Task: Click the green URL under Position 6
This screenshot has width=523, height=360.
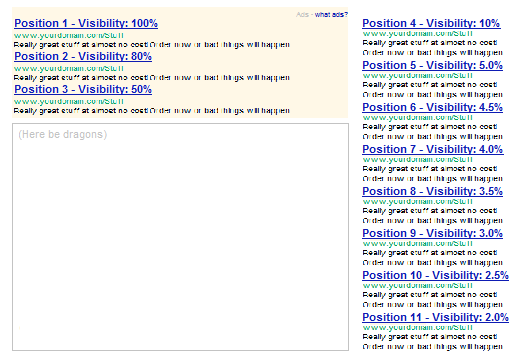Action: tap(418, 118)
